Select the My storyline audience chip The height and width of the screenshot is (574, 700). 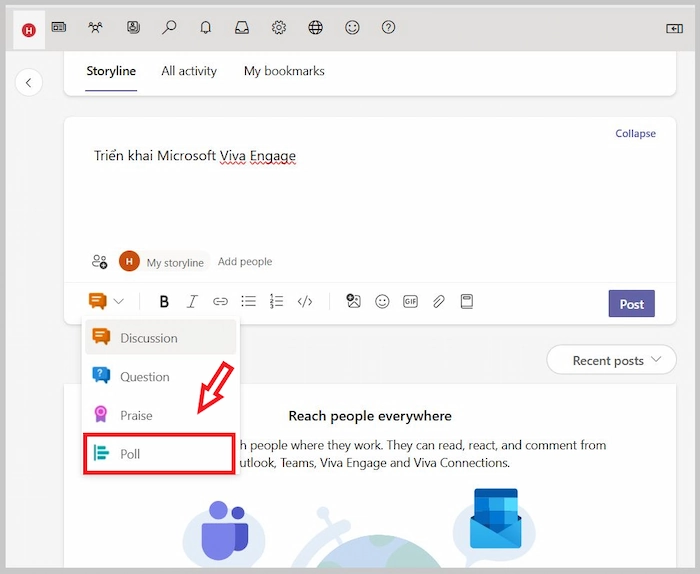pos(164,262)
